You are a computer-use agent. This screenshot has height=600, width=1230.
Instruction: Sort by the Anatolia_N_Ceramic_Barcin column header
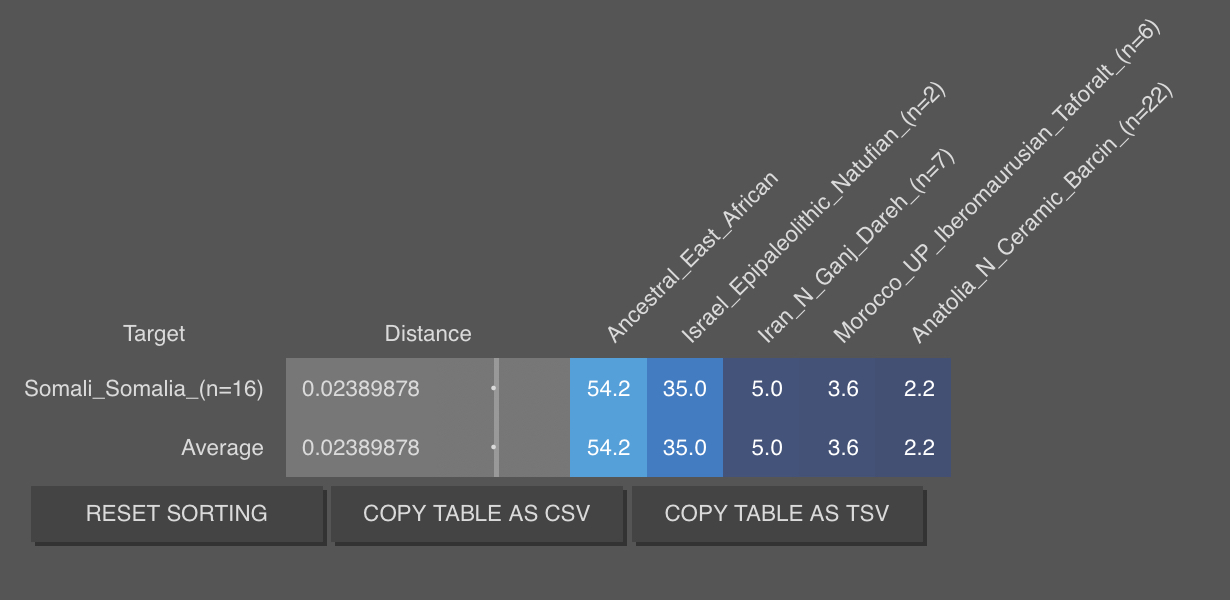[x=1040, y=213]
